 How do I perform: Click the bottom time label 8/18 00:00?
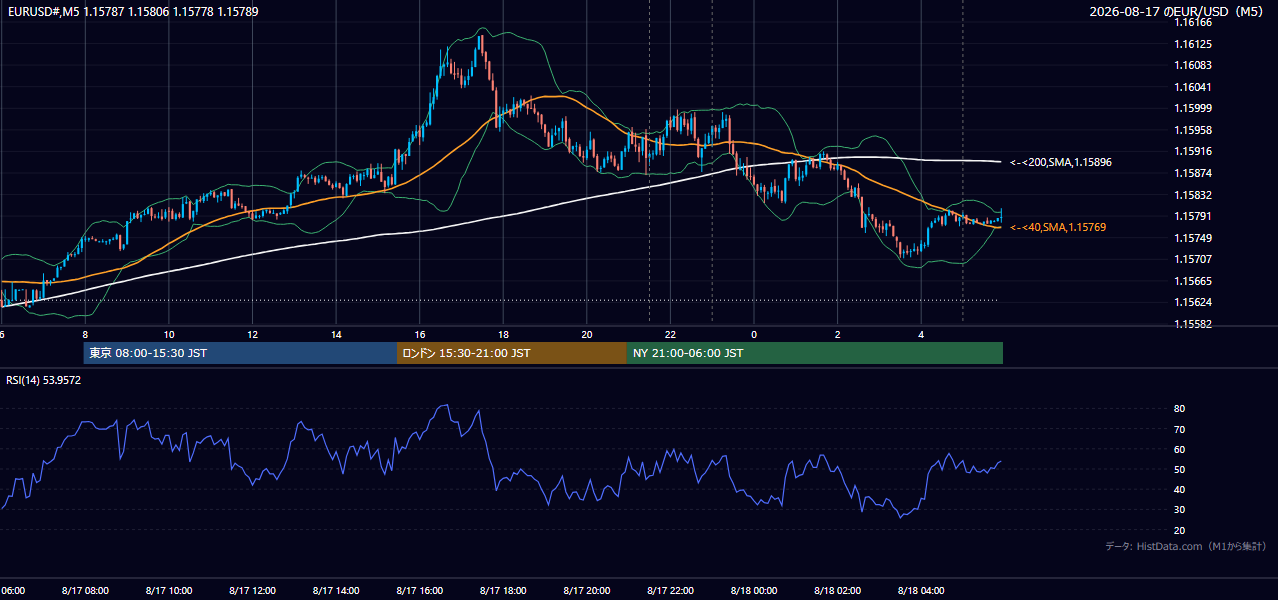tap(754, 591)
